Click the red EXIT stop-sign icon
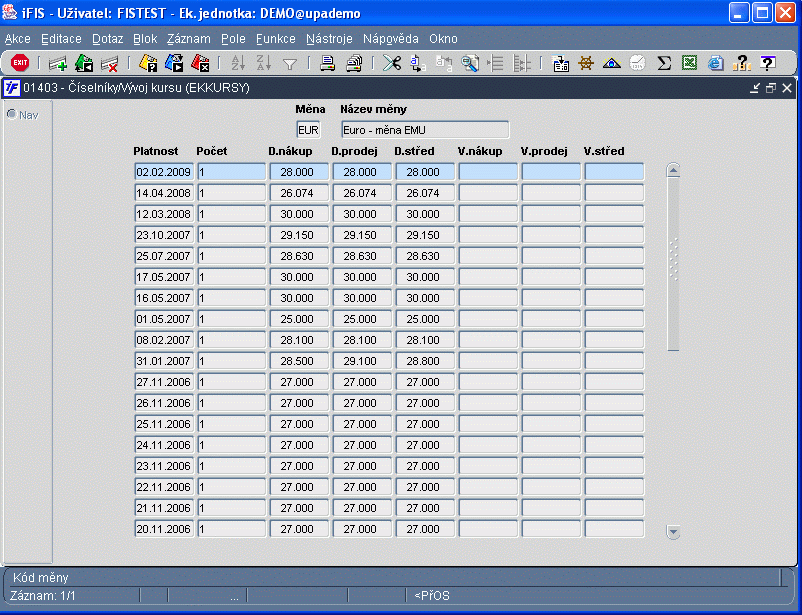Viewport: 802px width, 615px height. tap(20, 63)
